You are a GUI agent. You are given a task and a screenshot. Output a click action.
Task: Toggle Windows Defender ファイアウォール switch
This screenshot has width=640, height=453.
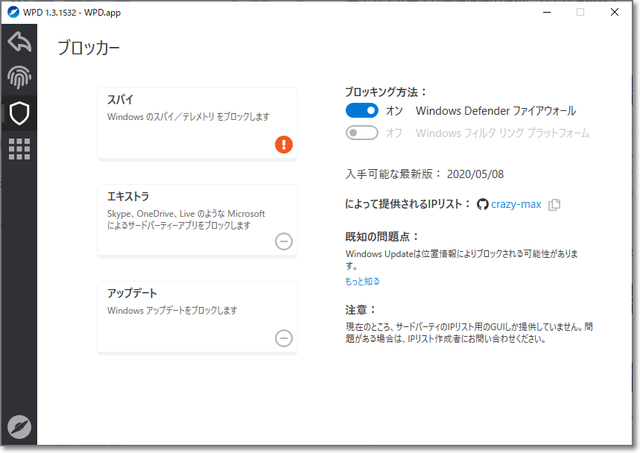tap(362, 111)
